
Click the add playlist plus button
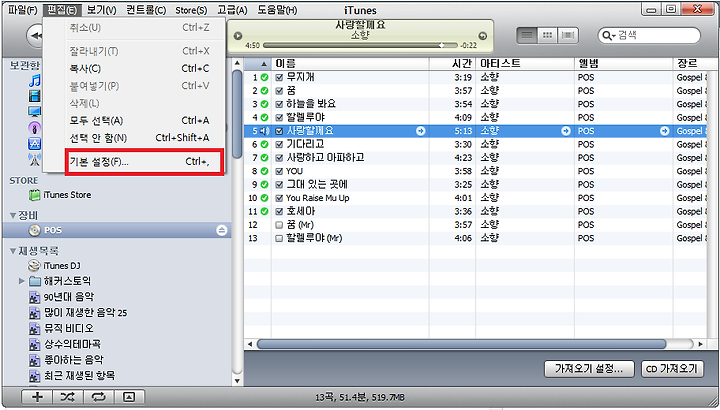coord(37,397)
